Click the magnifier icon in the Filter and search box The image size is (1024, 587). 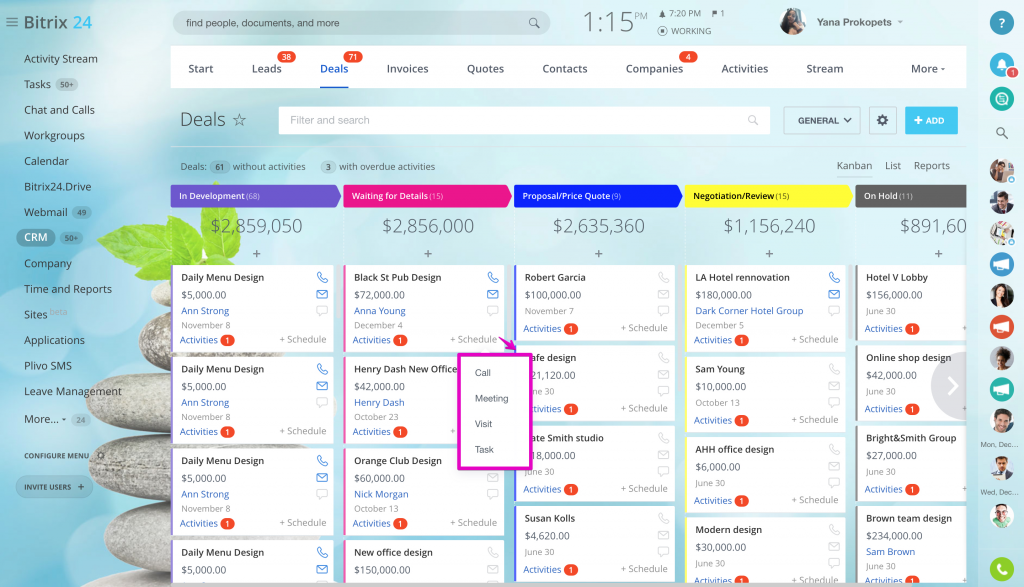[753, 120]
